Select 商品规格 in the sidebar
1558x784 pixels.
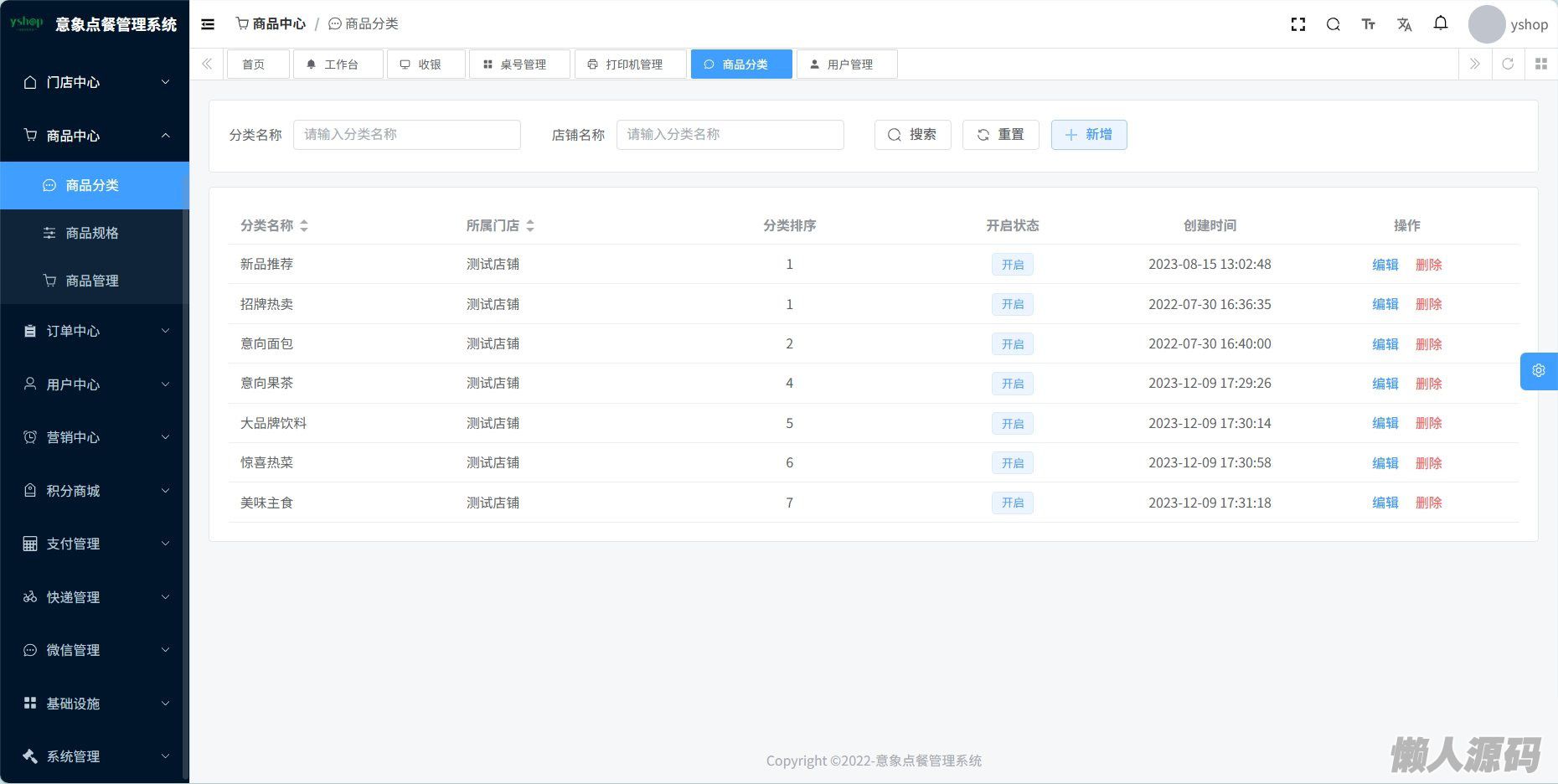(92, 233)
